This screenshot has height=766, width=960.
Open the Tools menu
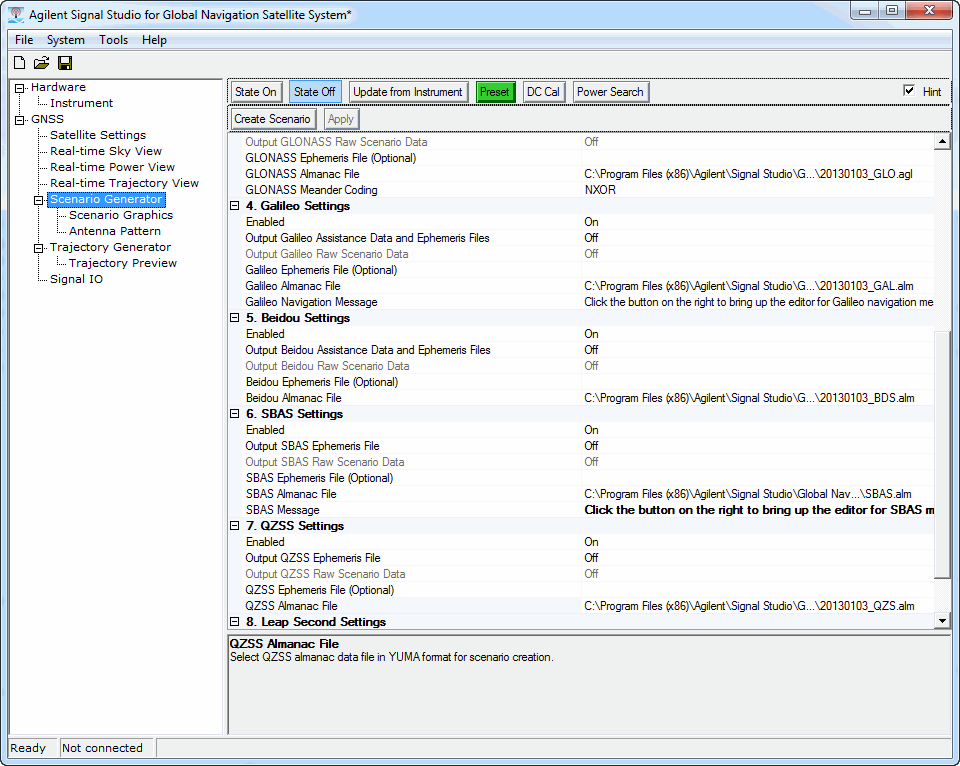[113, 40]
